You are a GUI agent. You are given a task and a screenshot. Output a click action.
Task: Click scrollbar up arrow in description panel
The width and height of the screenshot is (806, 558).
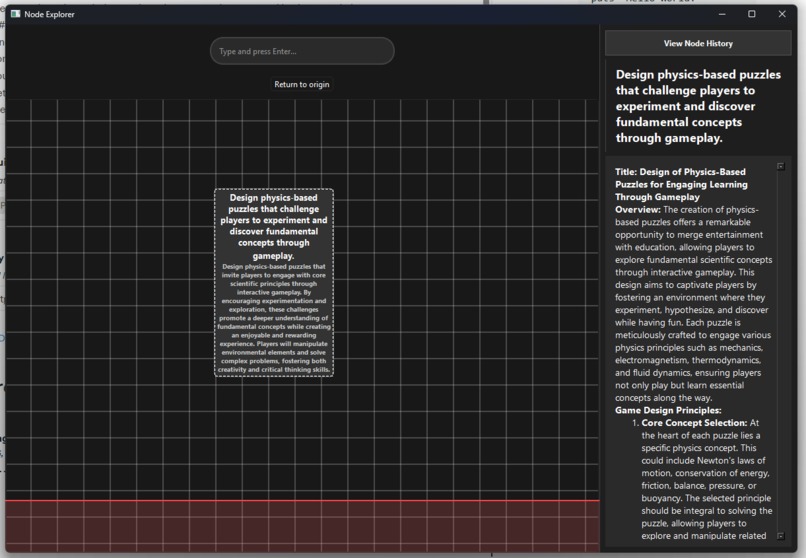tap(781, 166)
